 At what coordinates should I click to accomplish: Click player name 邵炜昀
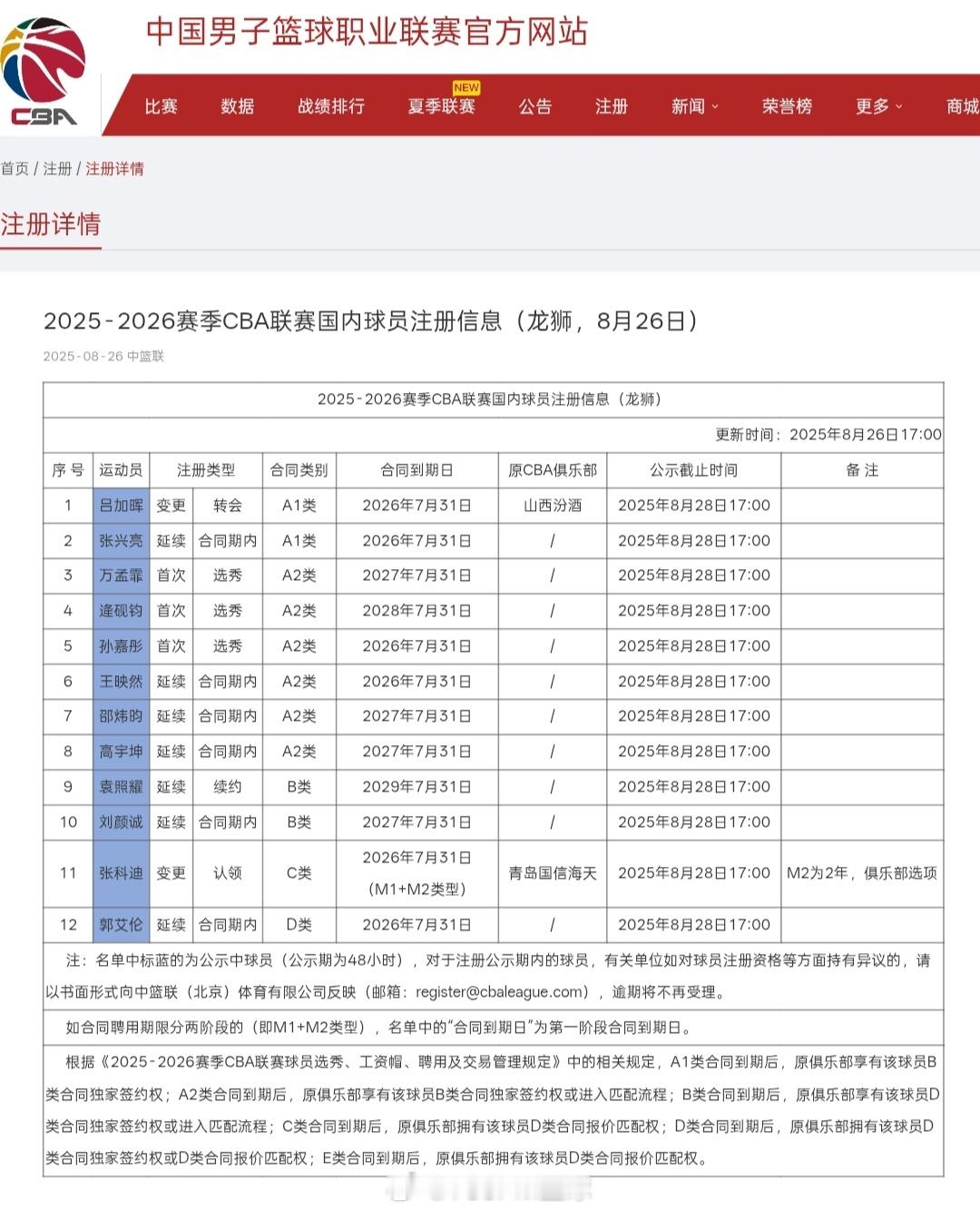coord(121,716)
